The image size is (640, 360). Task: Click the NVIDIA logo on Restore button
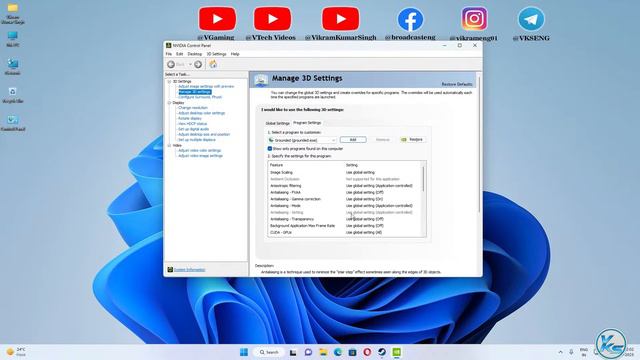coord(404,140)
